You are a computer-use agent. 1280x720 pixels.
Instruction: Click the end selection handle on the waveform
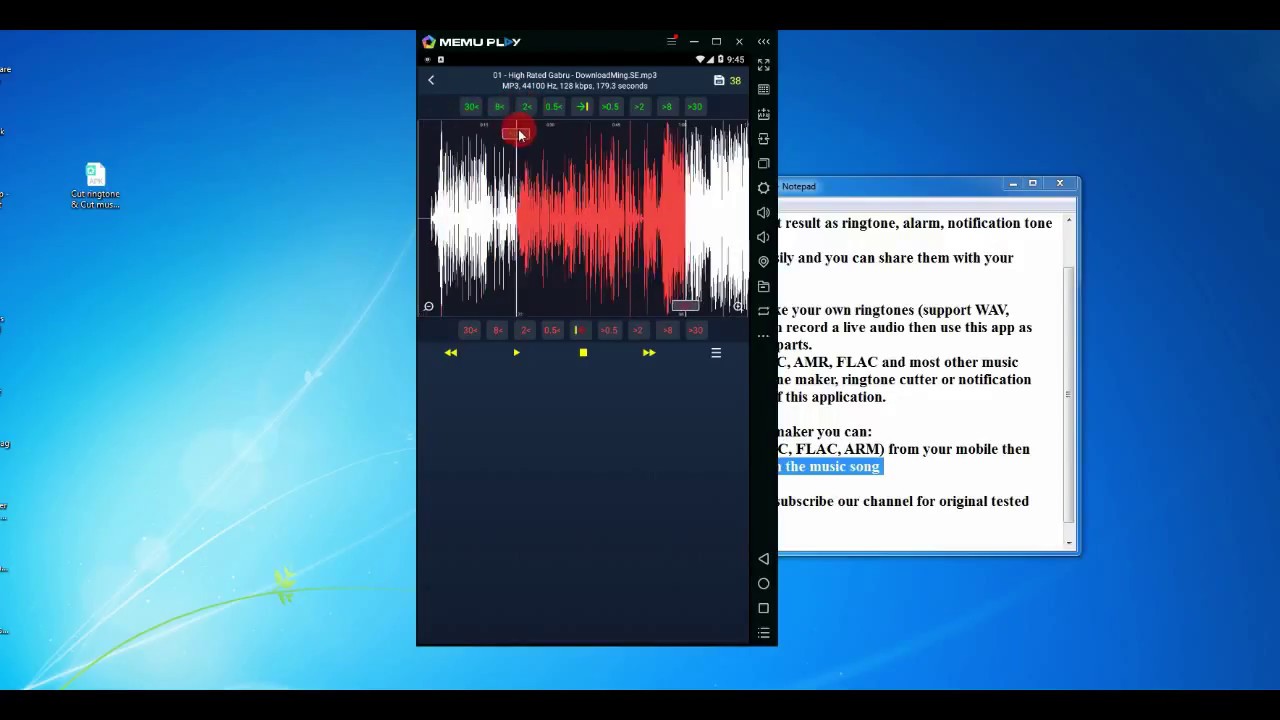[685, 306]
